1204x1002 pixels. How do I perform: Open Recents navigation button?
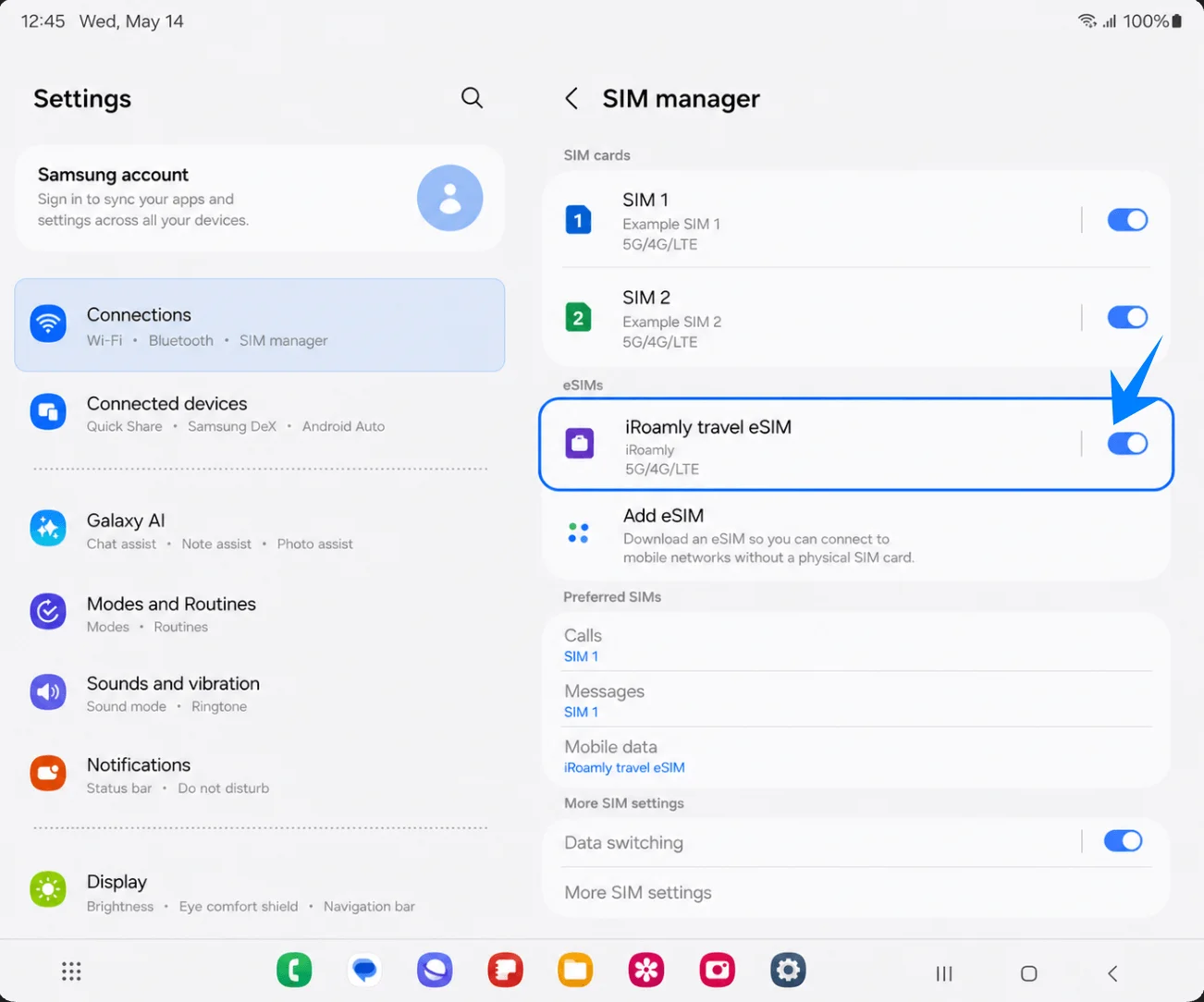pyautogui.click(x=944, y=973)
